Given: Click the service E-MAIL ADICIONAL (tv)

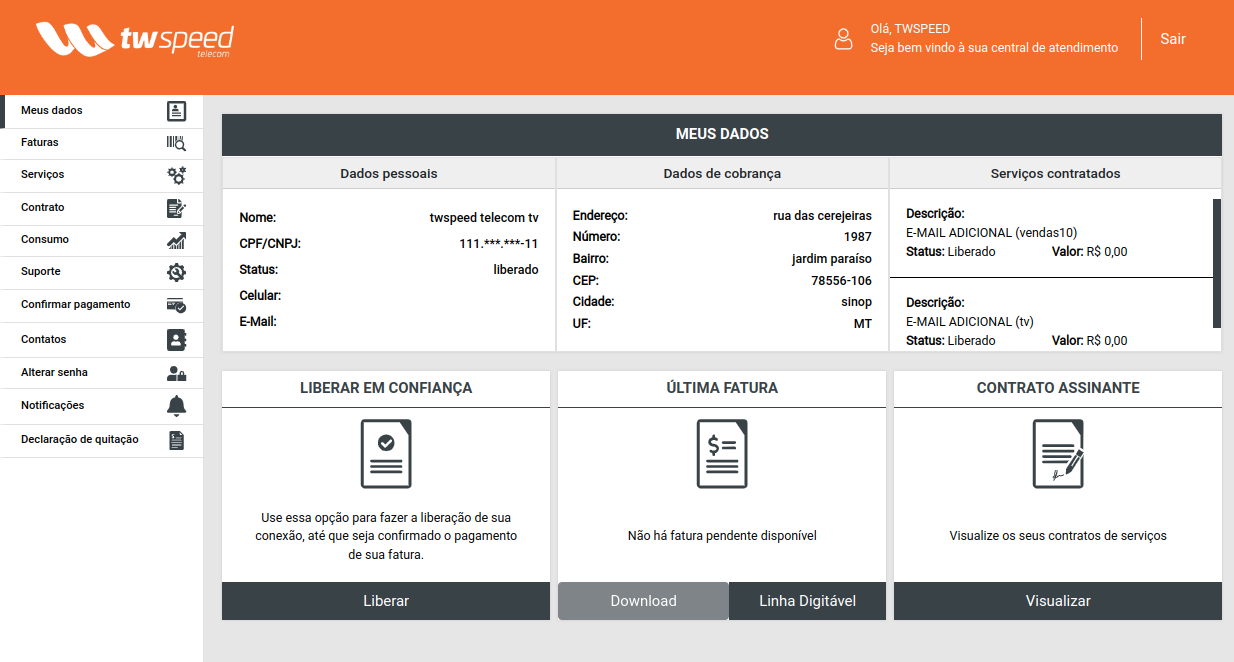Looking at the screenshot, I should pos(969,322).
